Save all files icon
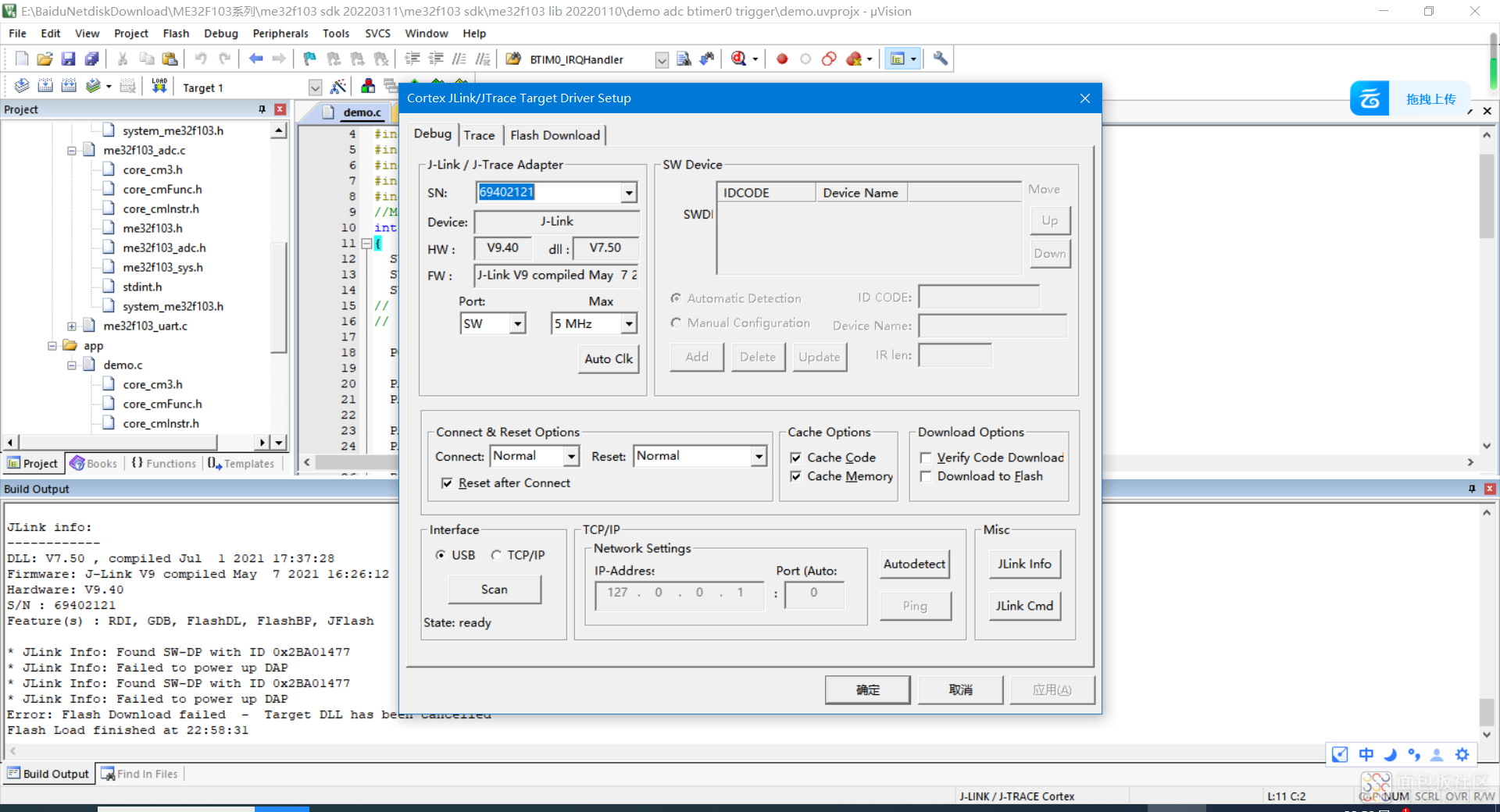Screen dimensions: 1500x812 [92, 59]
